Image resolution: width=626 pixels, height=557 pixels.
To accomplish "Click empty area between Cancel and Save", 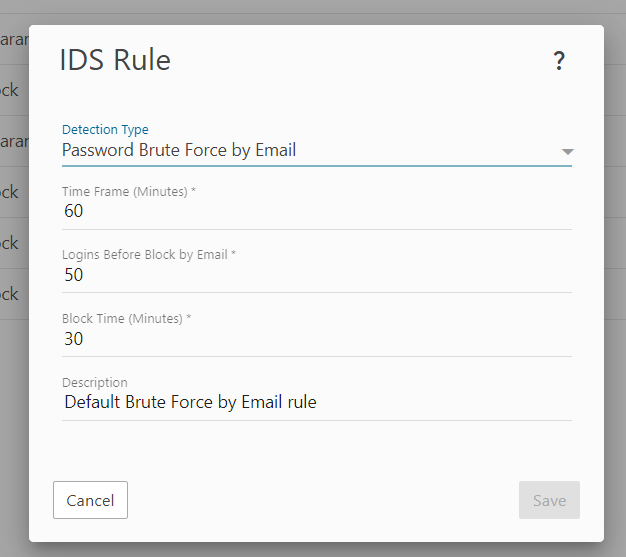I will [x=320, y=500].
